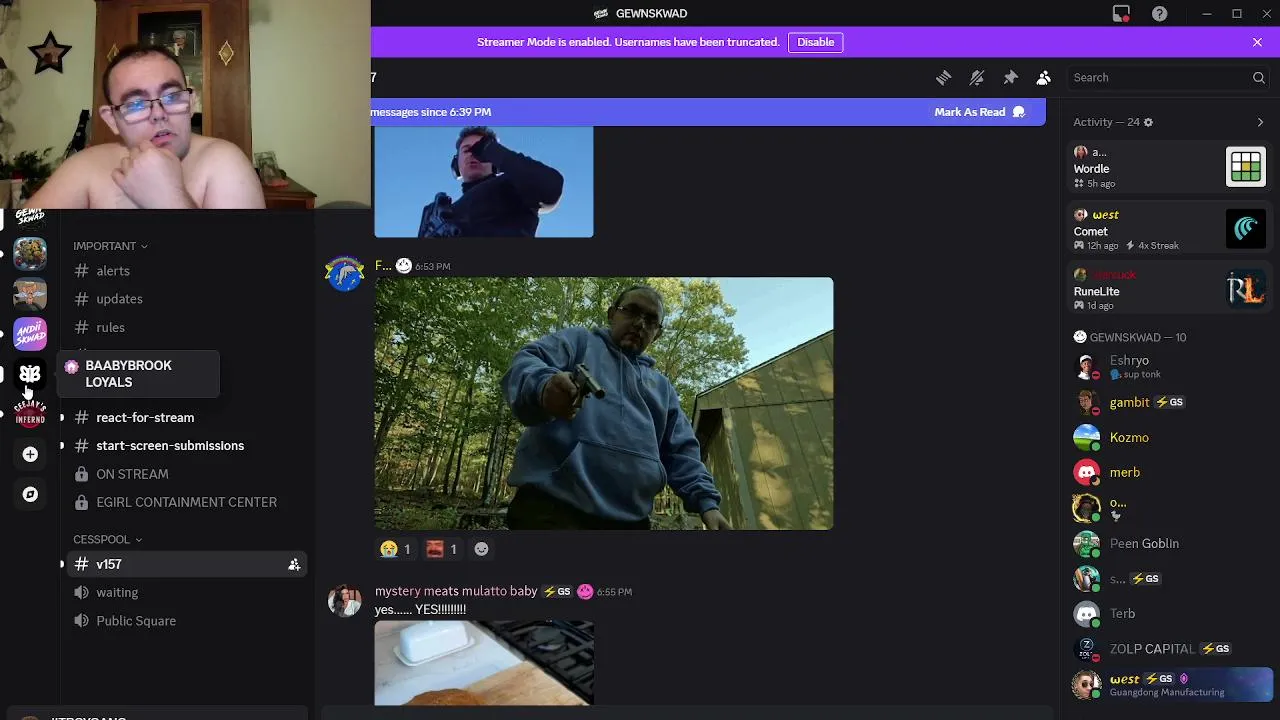Open member Kozmo profile
Viewport: 1280px width, 720px height.
point(1169,437)
